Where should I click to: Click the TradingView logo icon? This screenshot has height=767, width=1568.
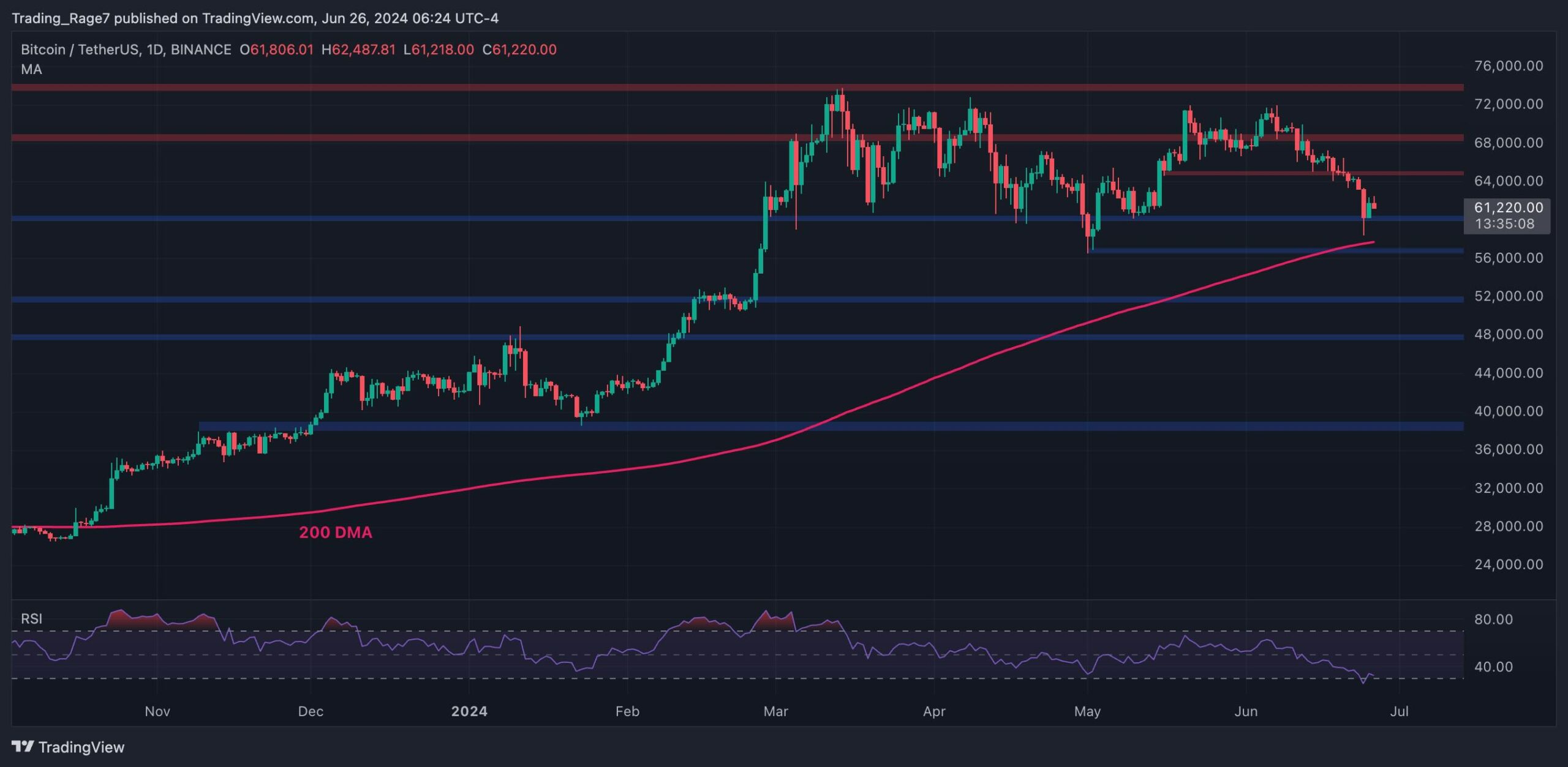pyautogui.click(x=23, y=746)
